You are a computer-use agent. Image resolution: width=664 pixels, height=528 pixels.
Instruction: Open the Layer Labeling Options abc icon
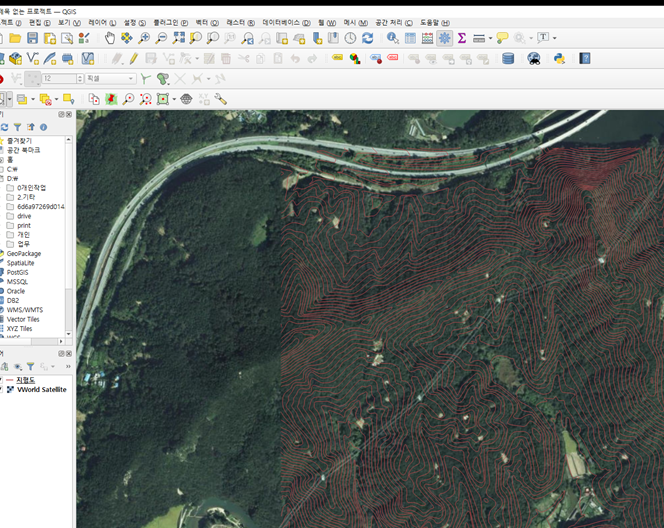coord(338,58)
